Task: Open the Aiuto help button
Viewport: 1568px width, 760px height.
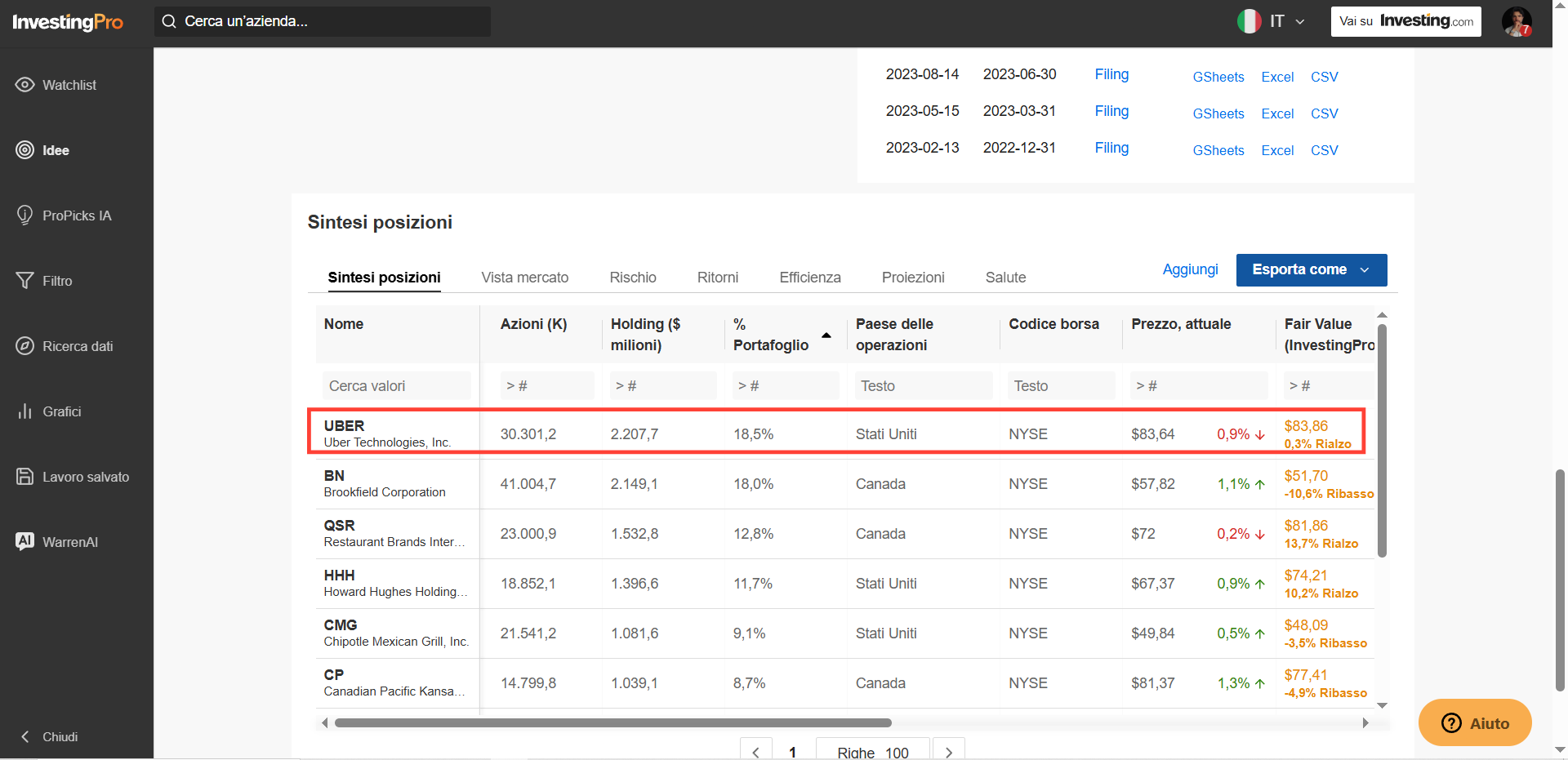Action: click(x=1475, y=722)
